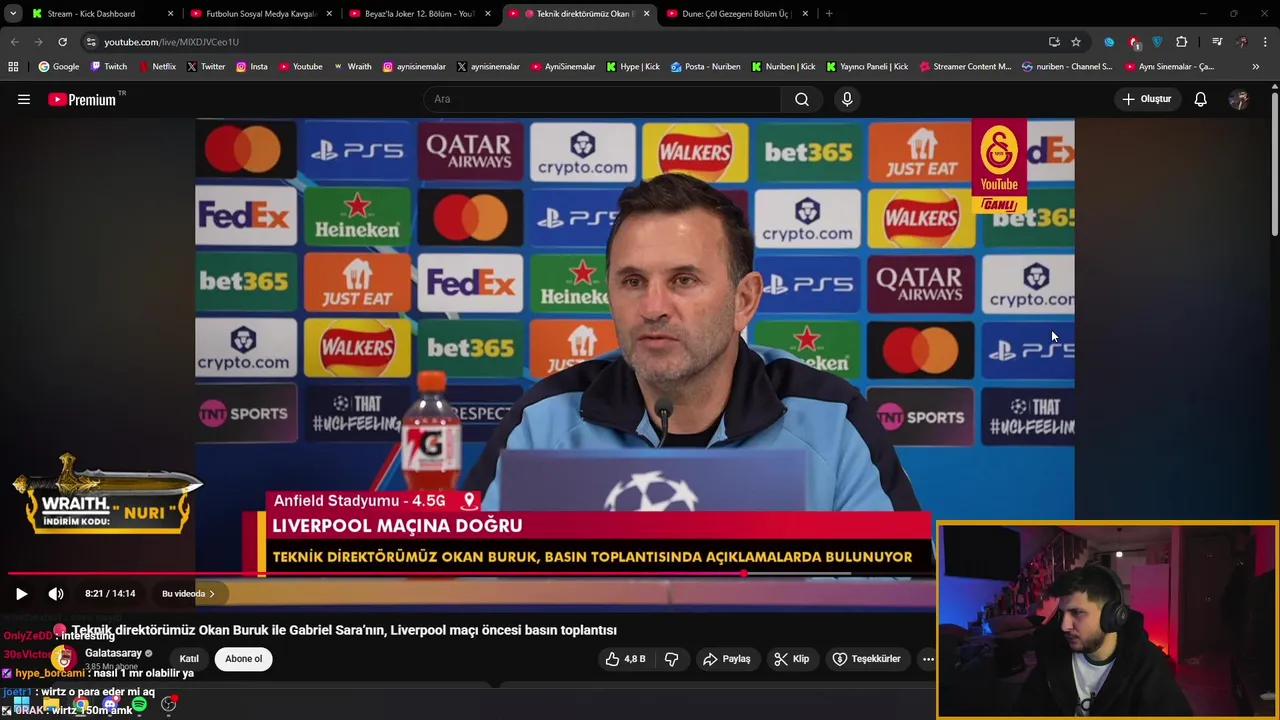Open the YouTube account avatar menu

click(1239, 99)
